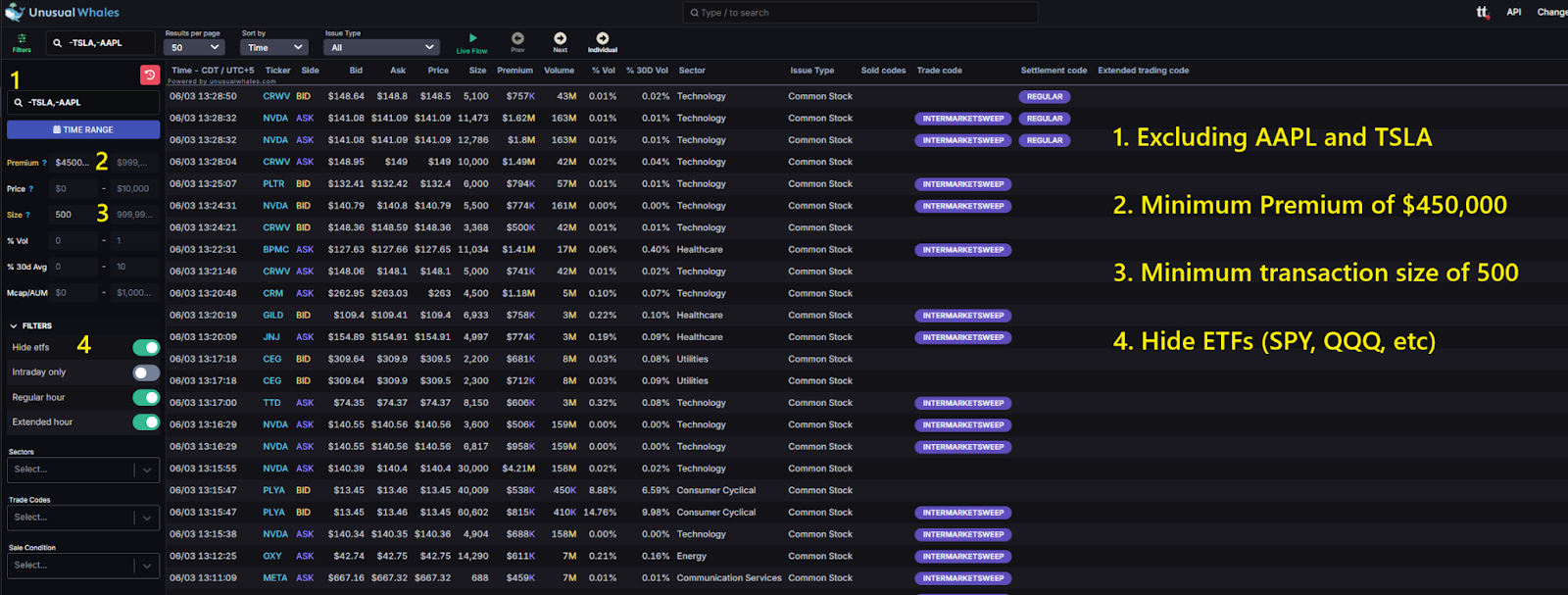1568x595 pixels.
Task: Start Live Flow with the green play icon
Action: [472, 38]
